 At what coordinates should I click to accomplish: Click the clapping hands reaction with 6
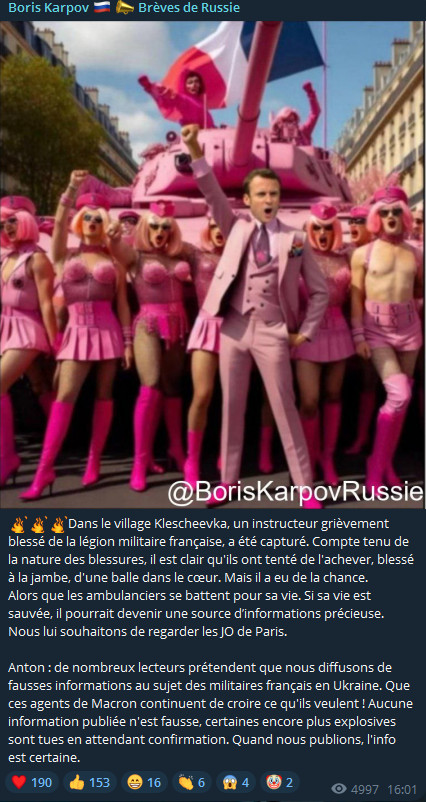(192, 783)
